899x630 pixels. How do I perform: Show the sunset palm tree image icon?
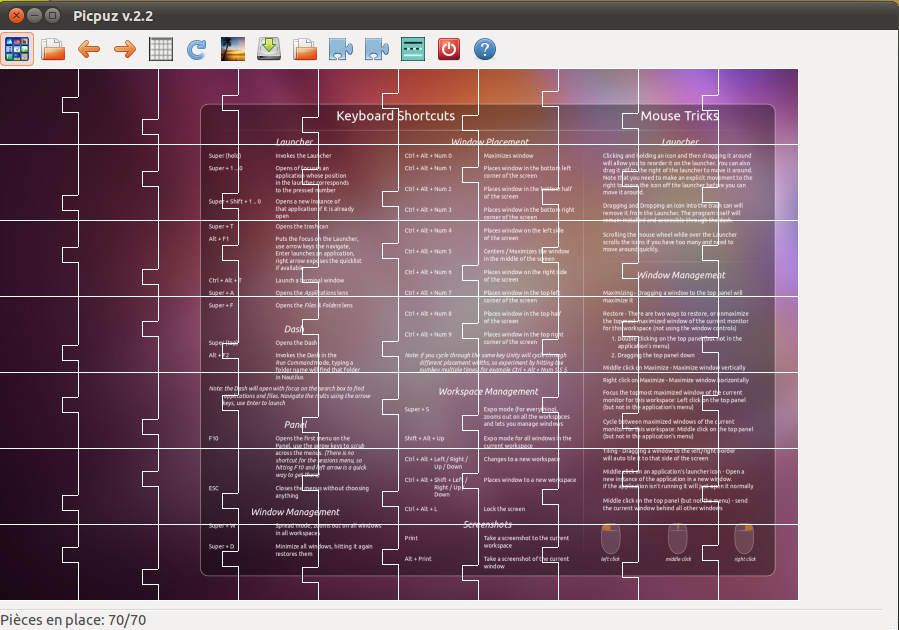point(233,49)
